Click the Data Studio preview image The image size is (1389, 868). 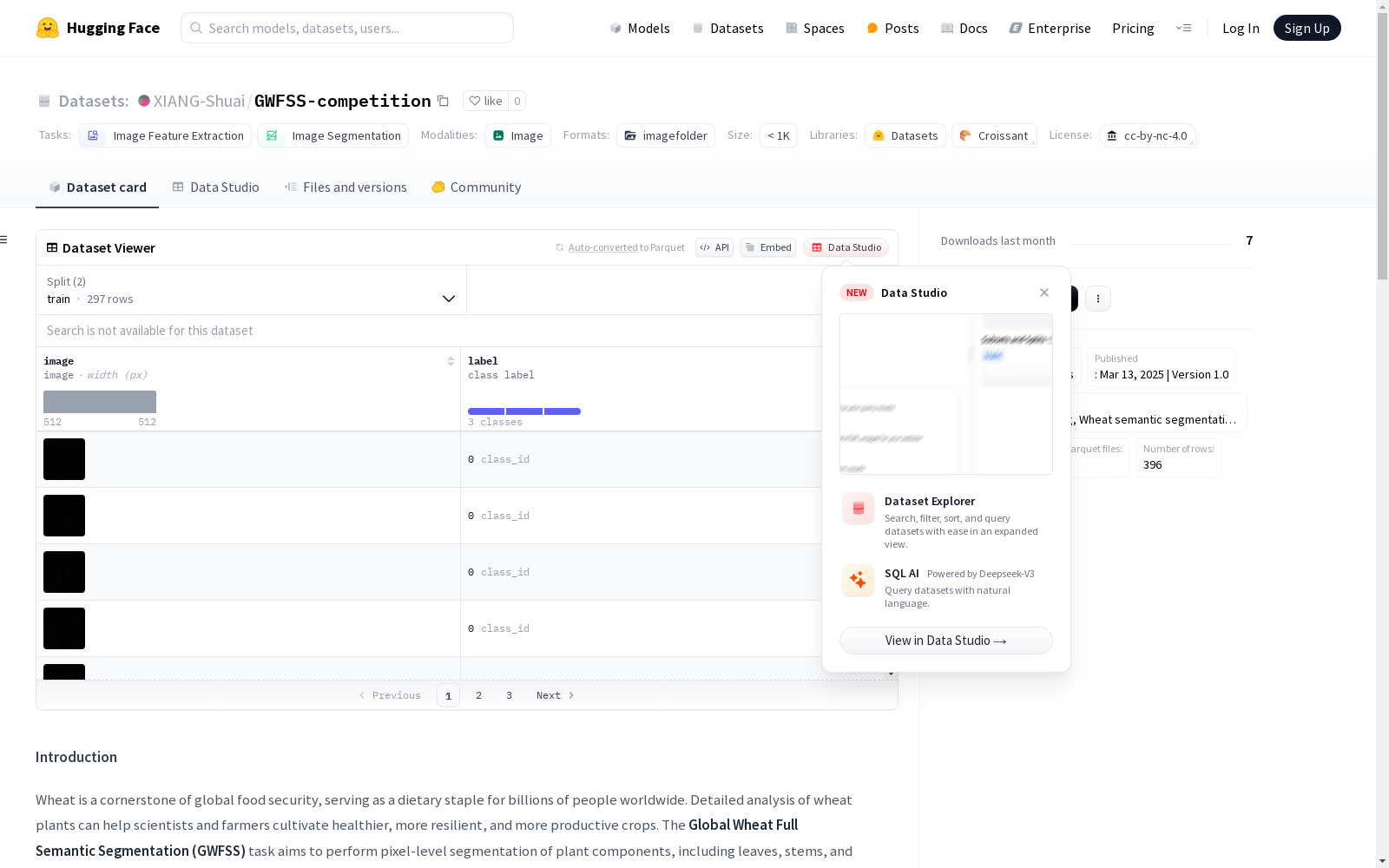click(946, 394)
